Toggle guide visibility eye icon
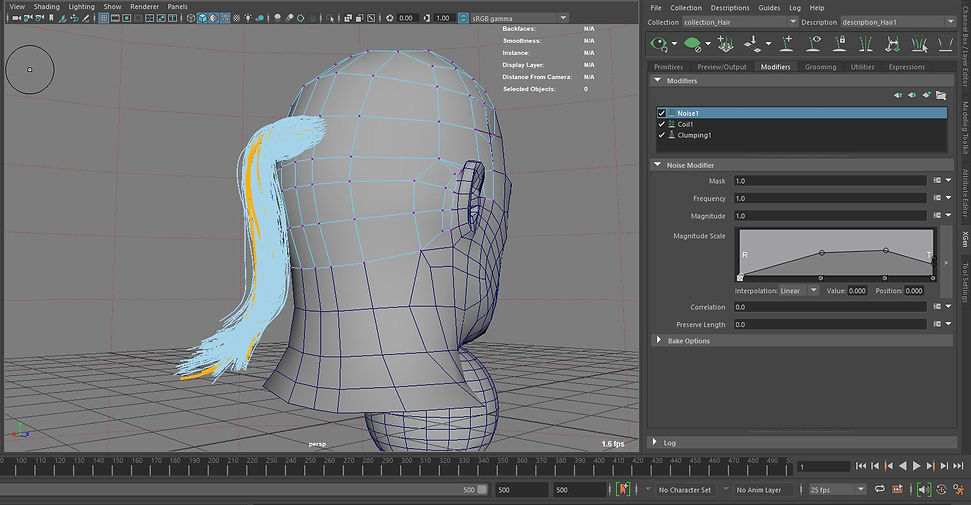Viewport: 971px width, 505px height. coord(814,43)
